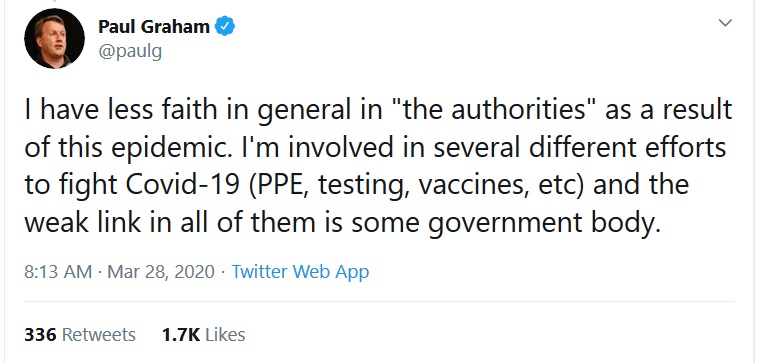Click the blue verified badge icon
This screenshot has height=363, width=757.
[x=224, y=26]
